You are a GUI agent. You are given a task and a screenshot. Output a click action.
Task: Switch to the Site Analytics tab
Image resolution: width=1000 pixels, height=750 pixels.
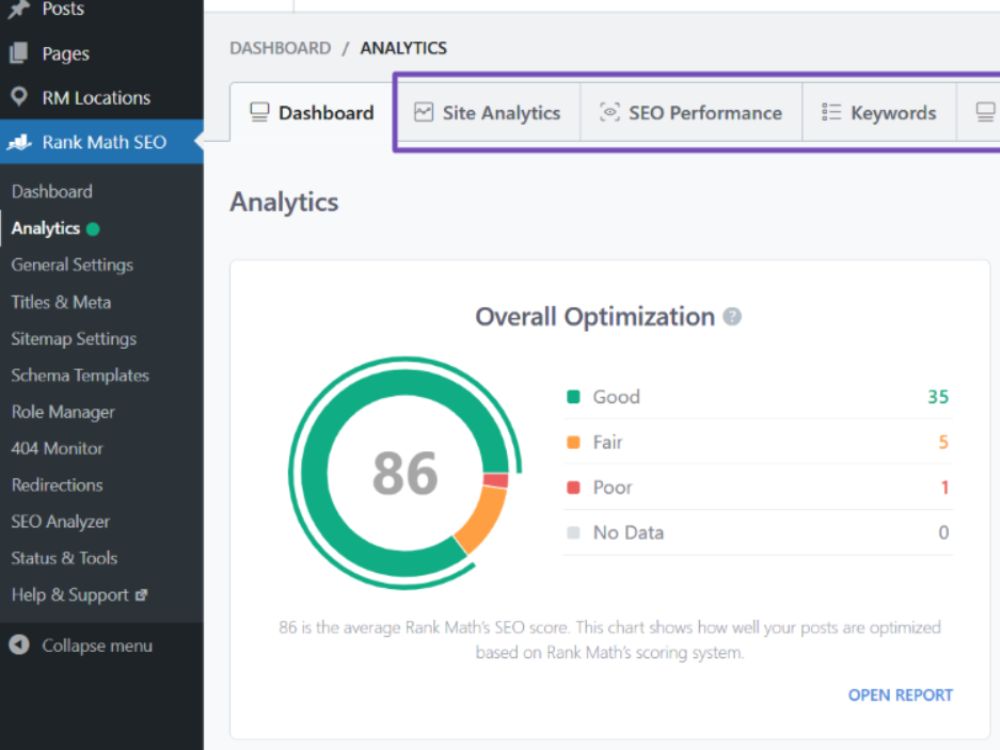(487, 112)
